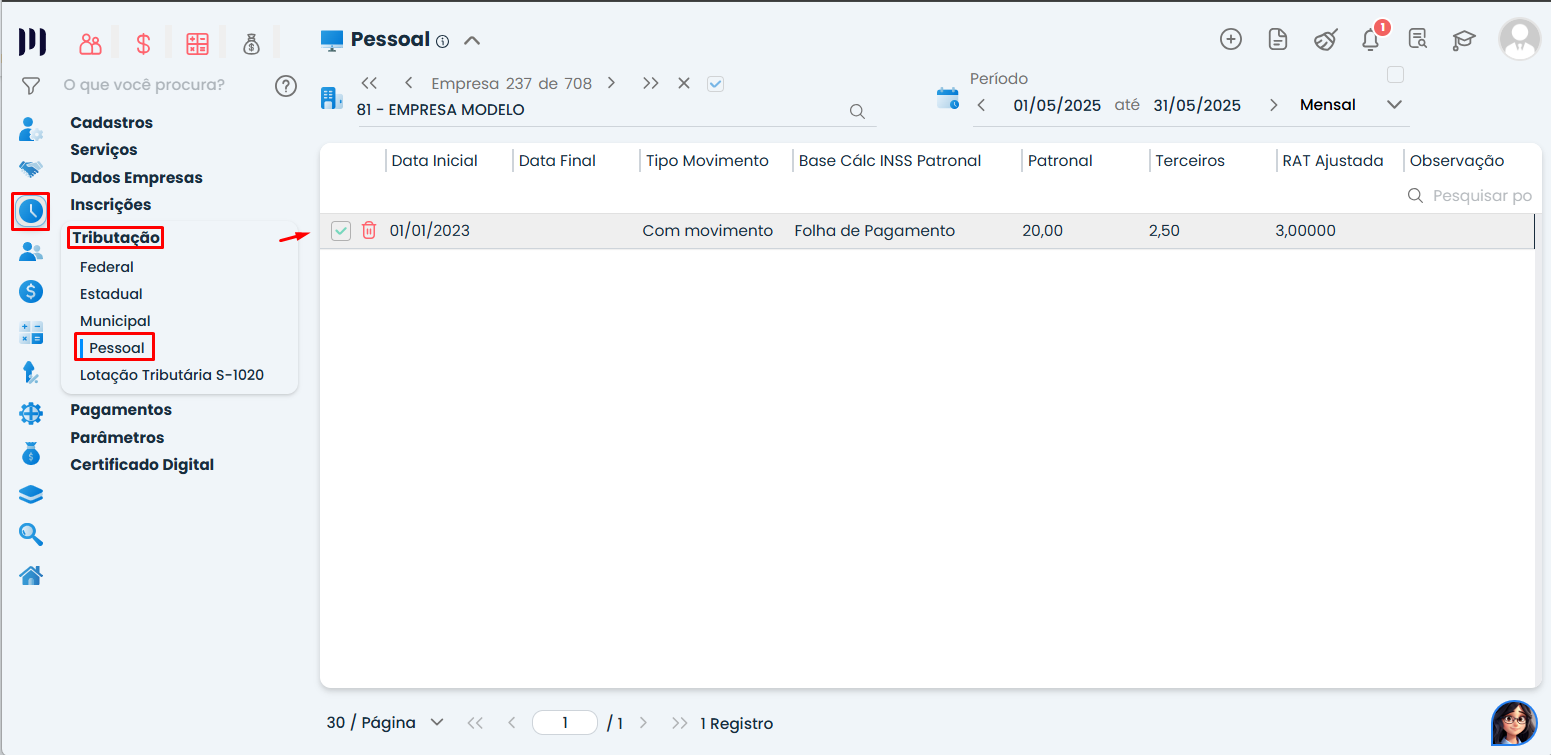Select the Federal submenu item
Screen dimensions: 1551x755
tap(107, 267)
